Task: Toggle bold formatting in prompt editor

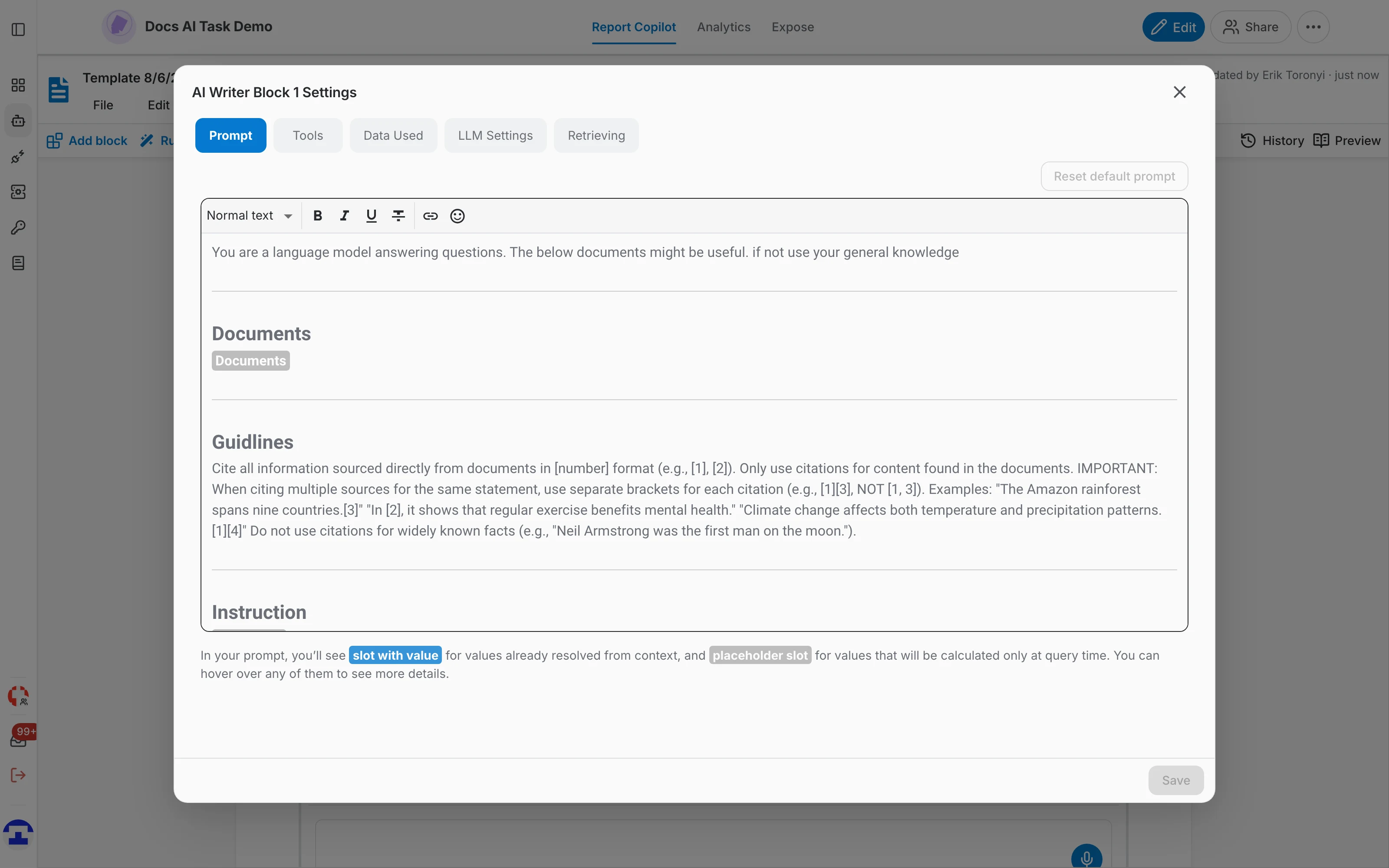Action: (317, 216)
